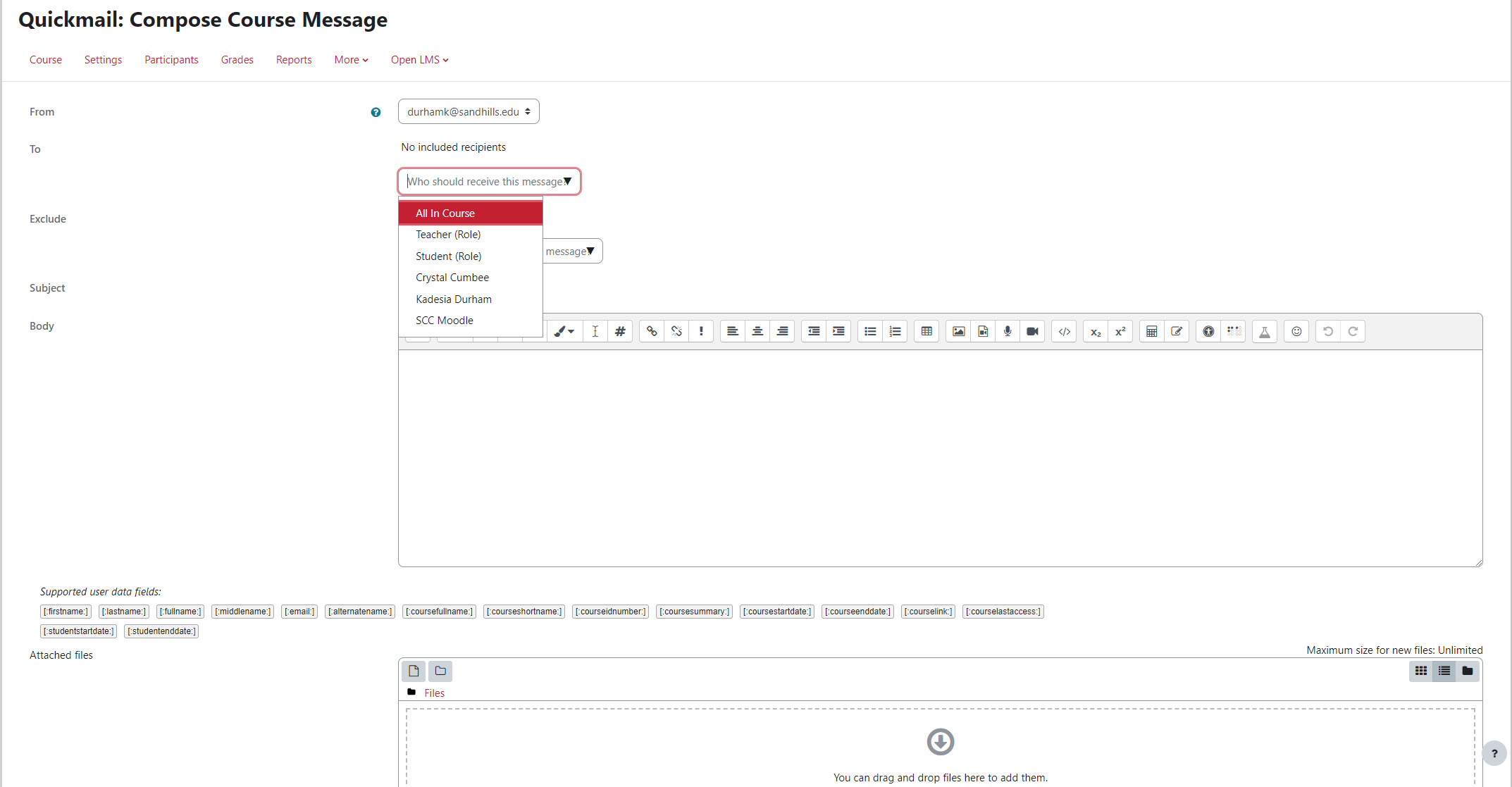Align text left in body editor
1512x787 pixels.
coord(733,331)
